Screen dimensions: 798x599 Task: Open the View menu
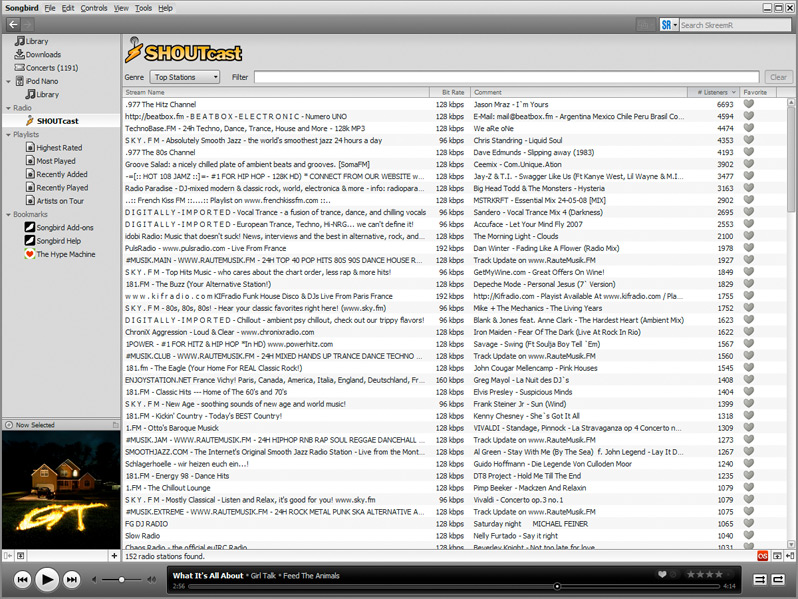pyautogui.click(x=121, y=8)
